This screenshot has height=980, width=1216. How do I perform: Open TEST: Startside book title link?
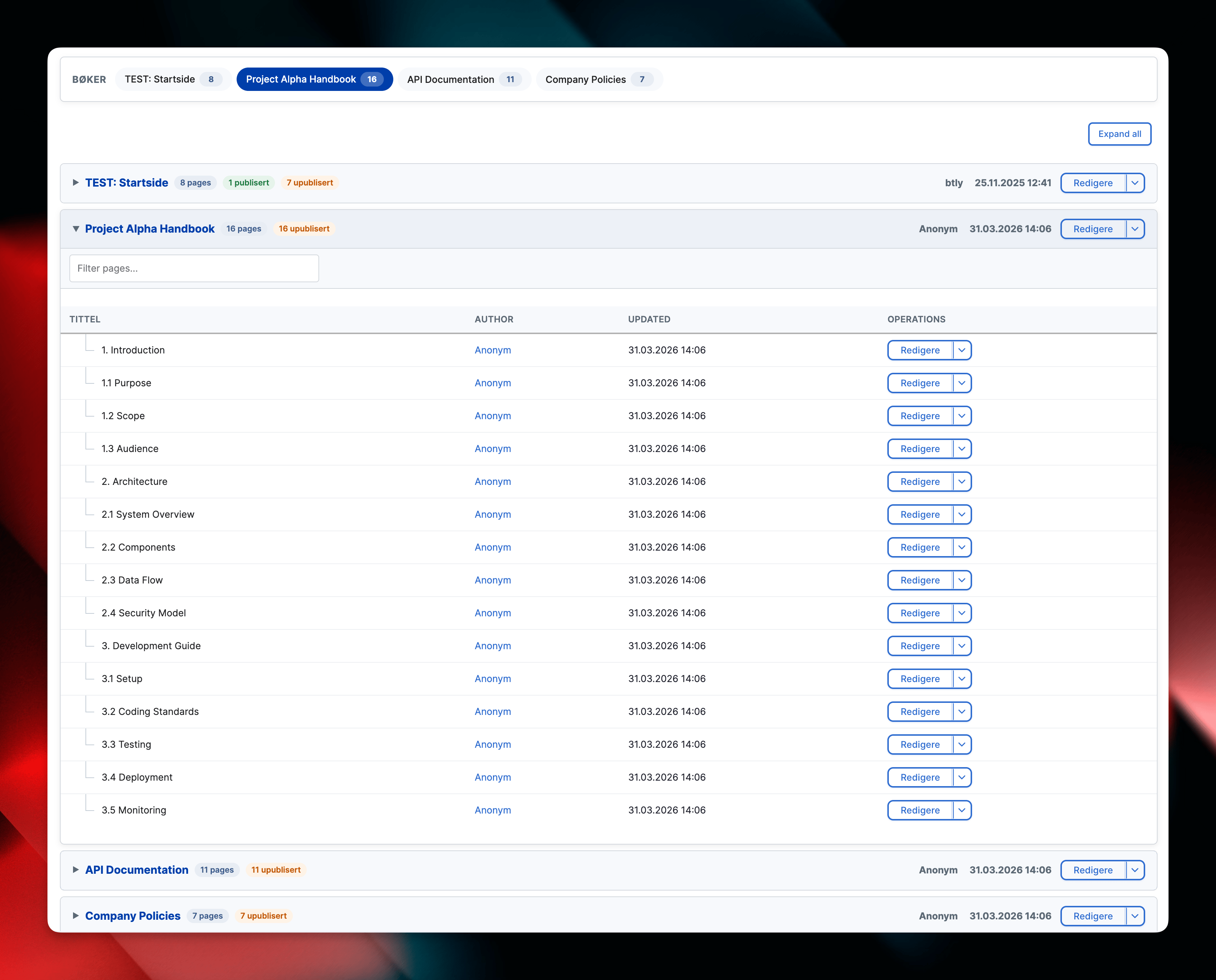pyautogui.click(x=126, y=183)
